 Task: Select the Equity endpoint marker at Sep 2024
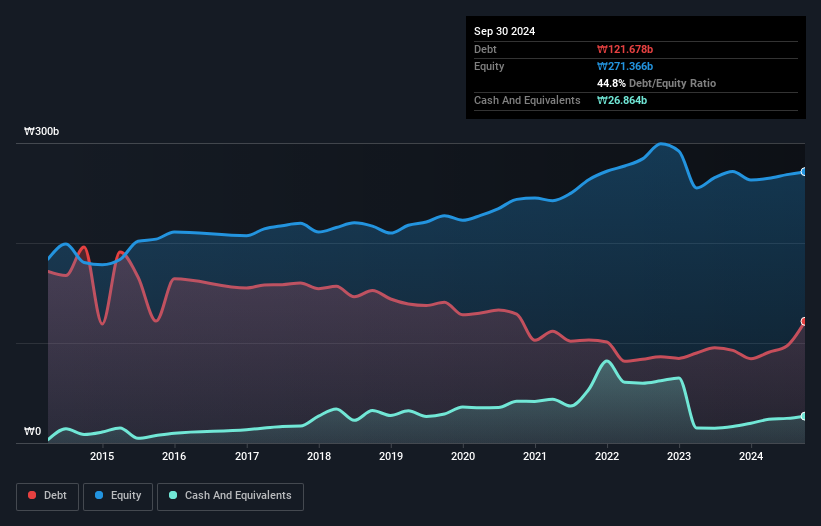804,172
